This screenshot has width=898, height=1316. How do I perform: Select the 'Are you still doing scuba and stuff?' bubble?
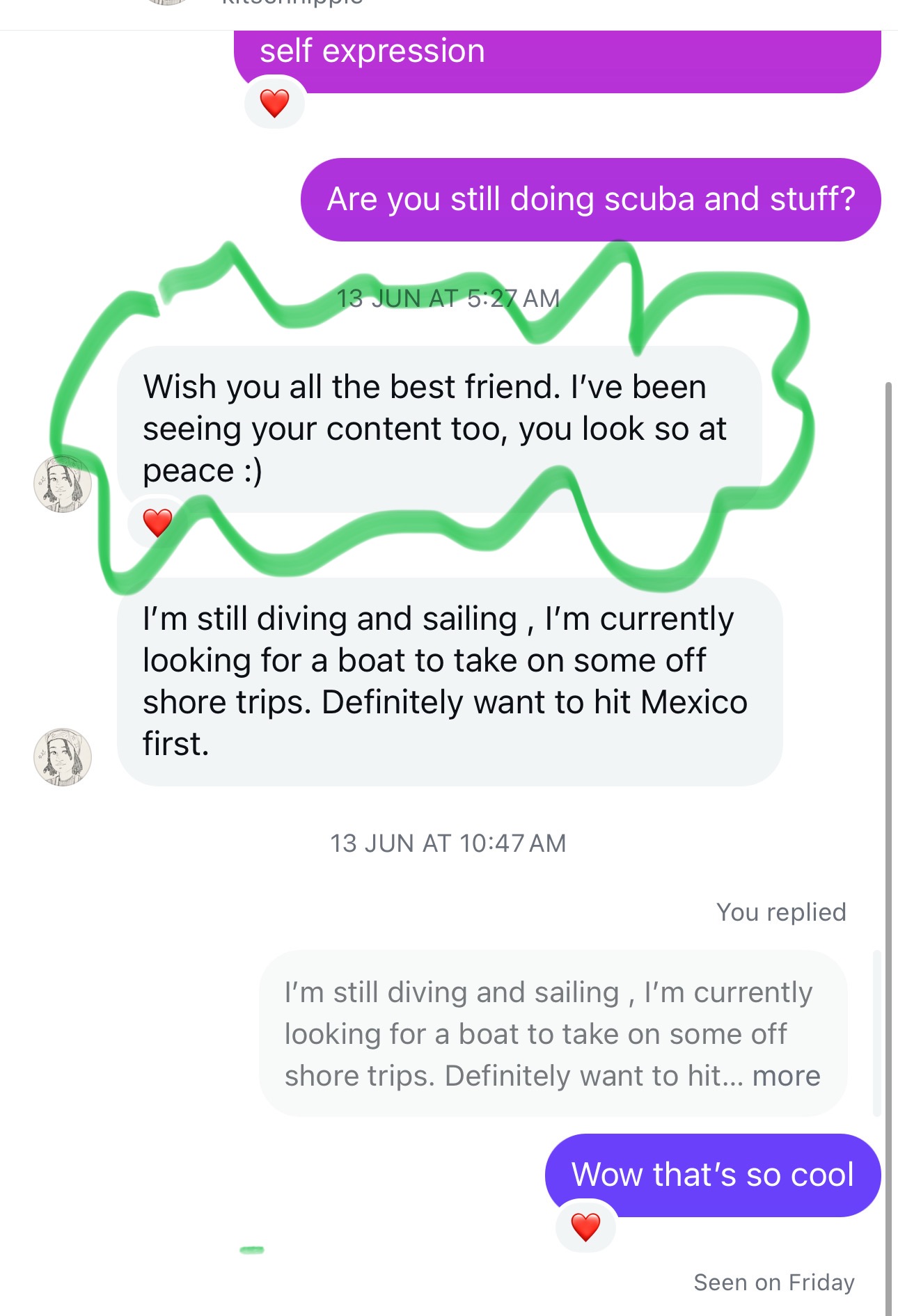(590, 200)
